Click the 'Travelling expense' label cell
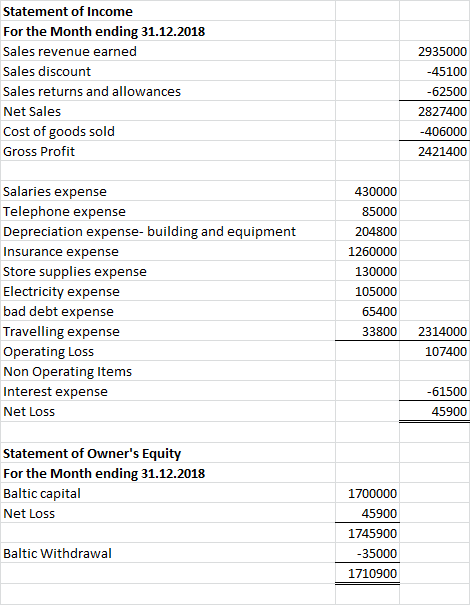This screenshot has width=470, height=605. tap(168, 331)
